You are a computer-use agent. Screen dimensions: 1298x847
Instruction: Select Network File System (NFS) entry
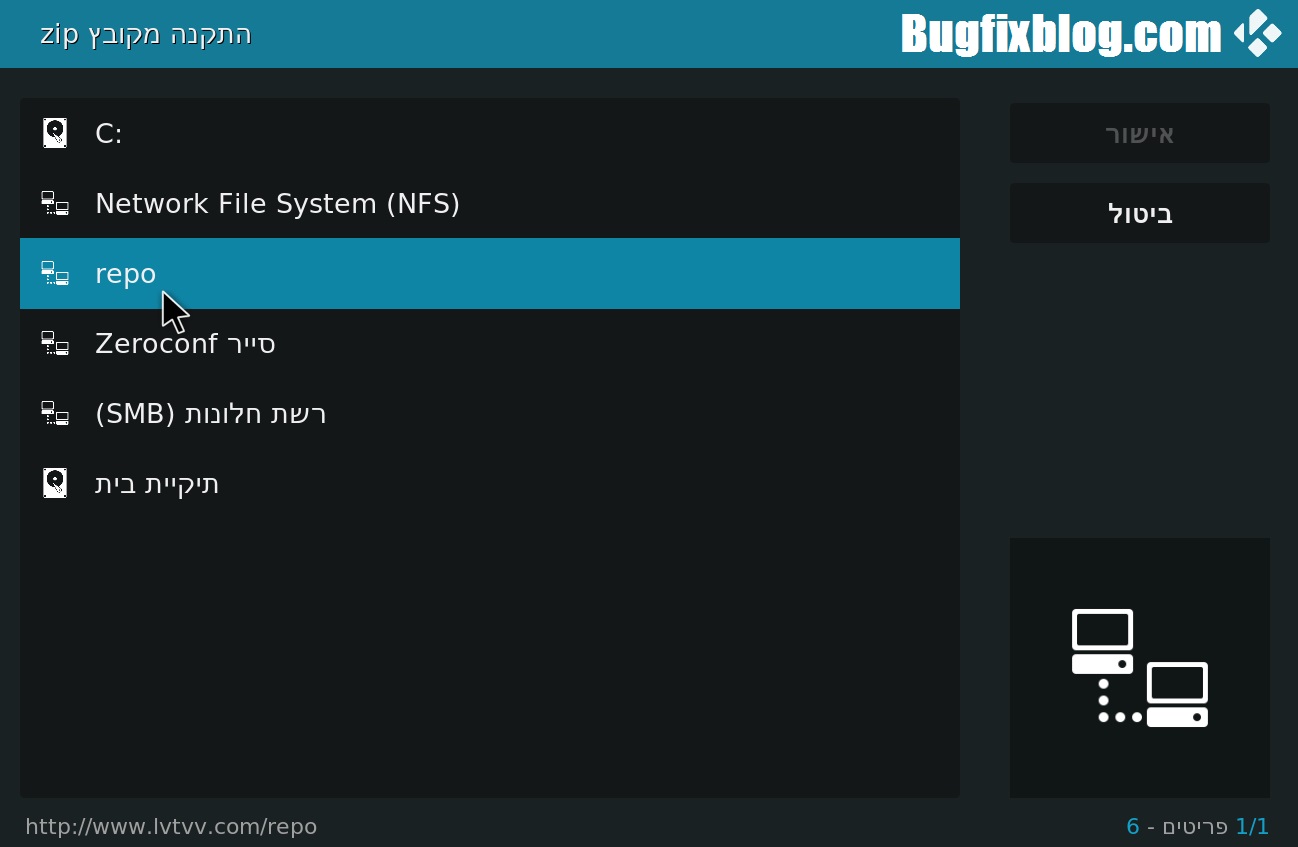(277, 204)
